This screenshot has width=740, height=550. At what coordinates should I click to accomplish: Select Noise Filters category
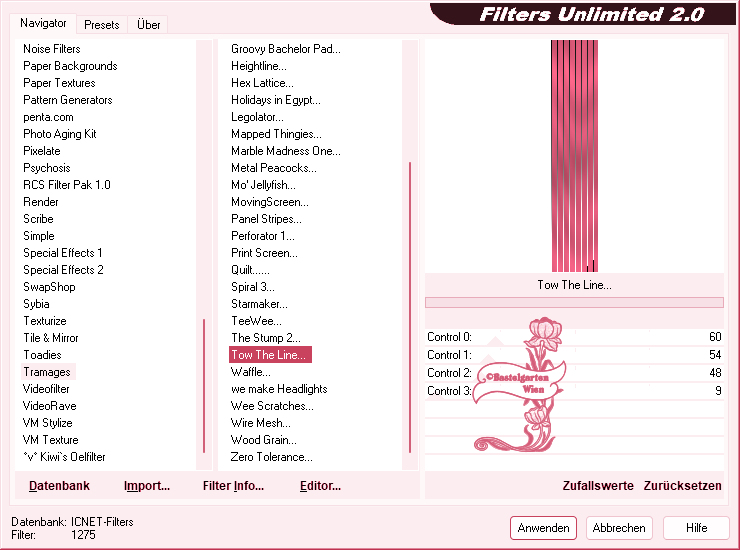pyautogui.click(x=51, y=49)
